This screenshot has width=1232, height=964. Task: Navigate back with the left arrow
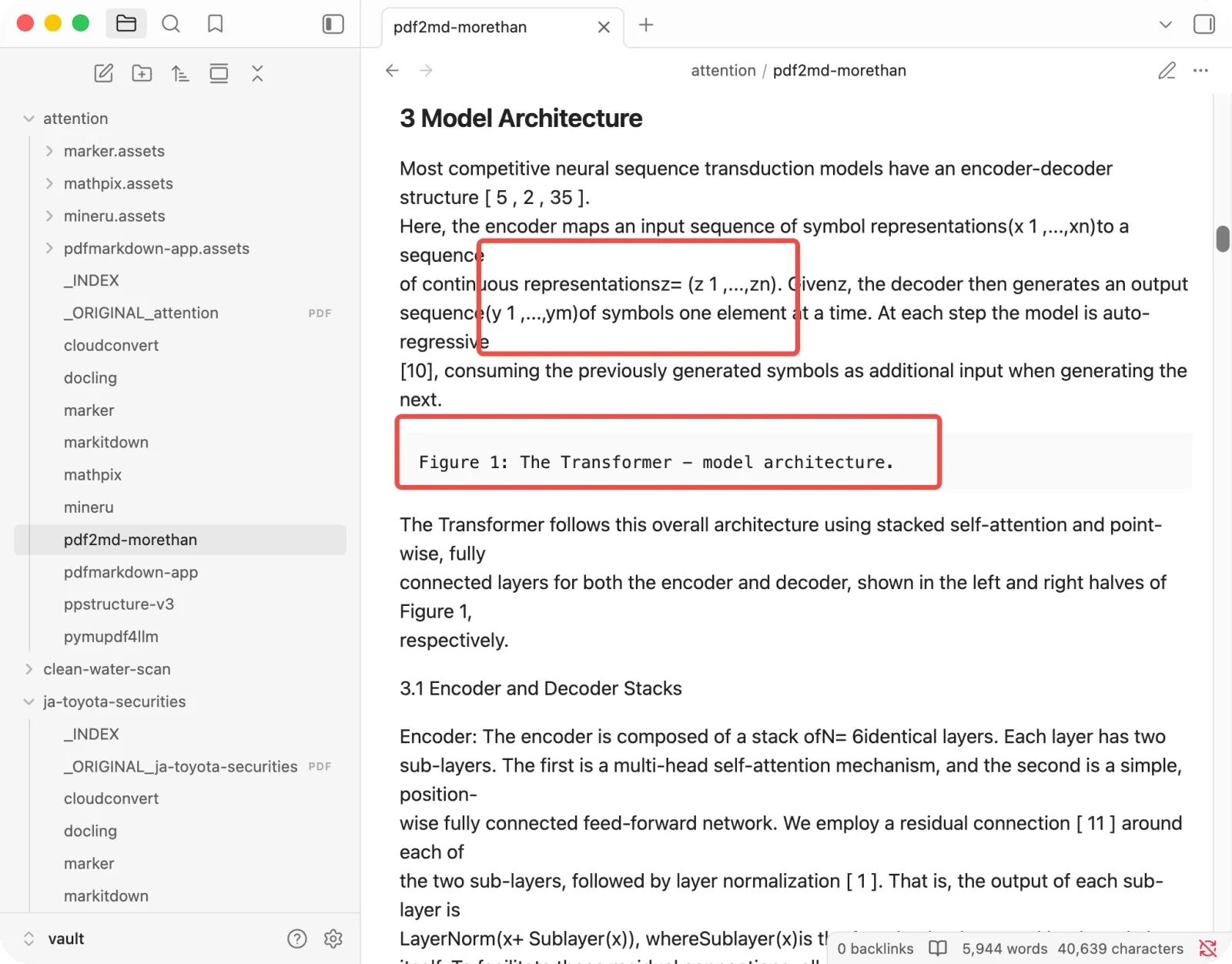pyautogui.click(x=392, y=71)
